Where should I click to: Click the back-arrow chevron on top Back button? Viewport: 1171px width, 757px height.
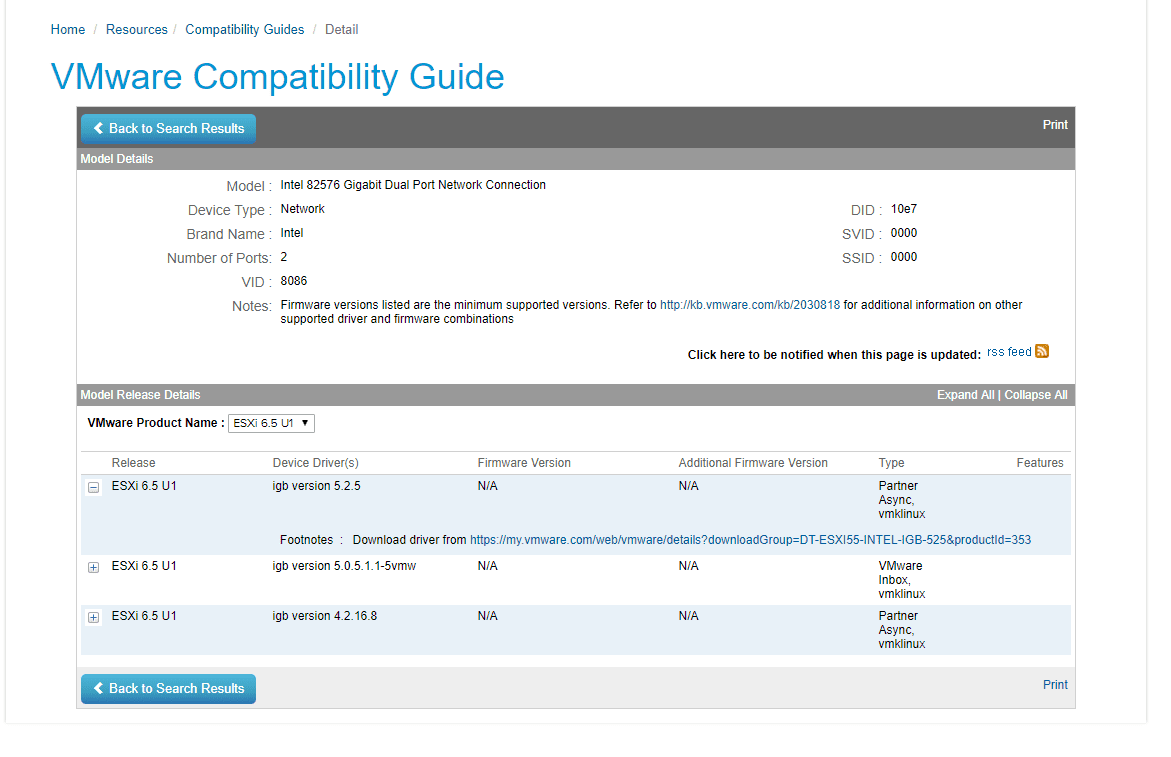pos(97,128)
